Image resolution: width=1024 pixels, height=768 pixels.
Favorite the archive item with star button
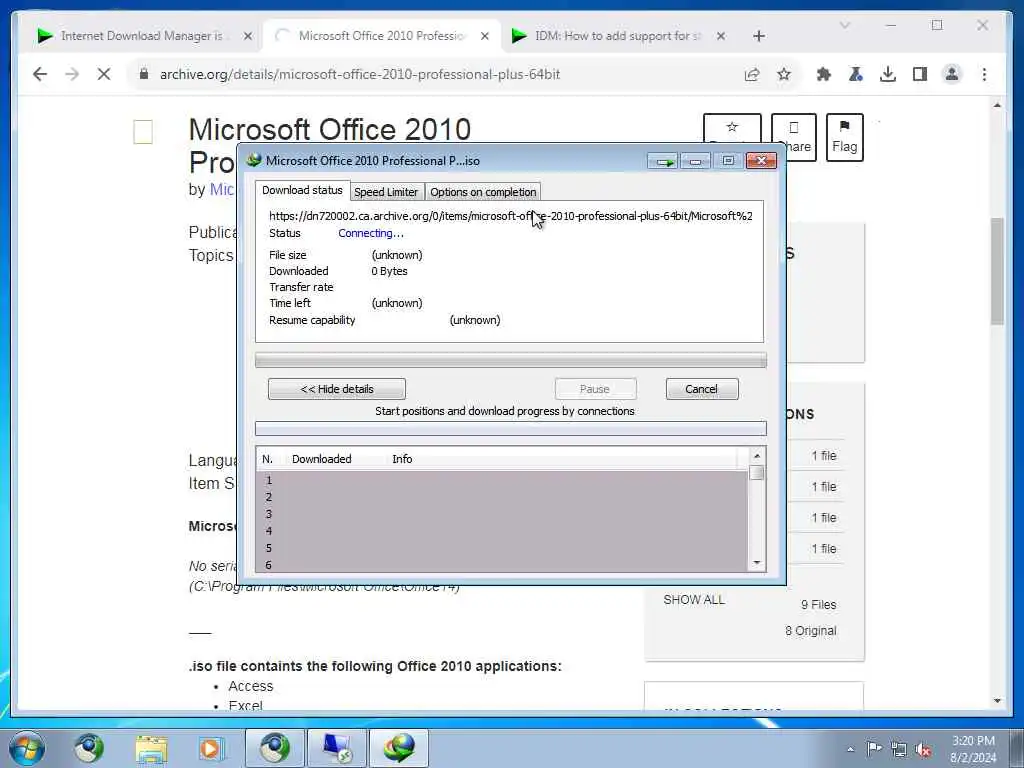click(732, 129)
